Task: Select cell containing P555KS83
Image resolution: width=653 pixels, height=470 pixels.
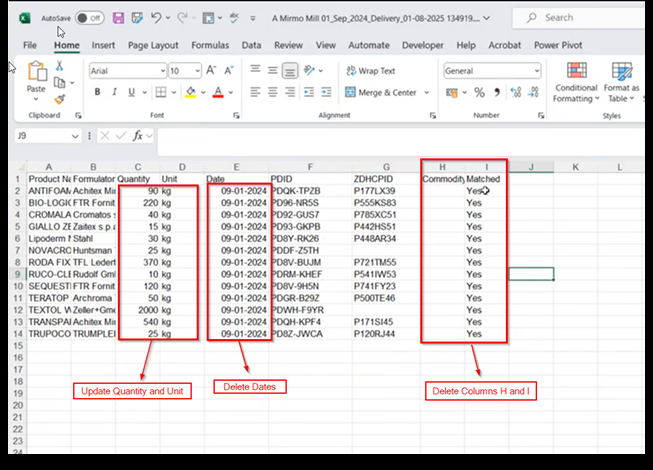Action: pos(386,203)
